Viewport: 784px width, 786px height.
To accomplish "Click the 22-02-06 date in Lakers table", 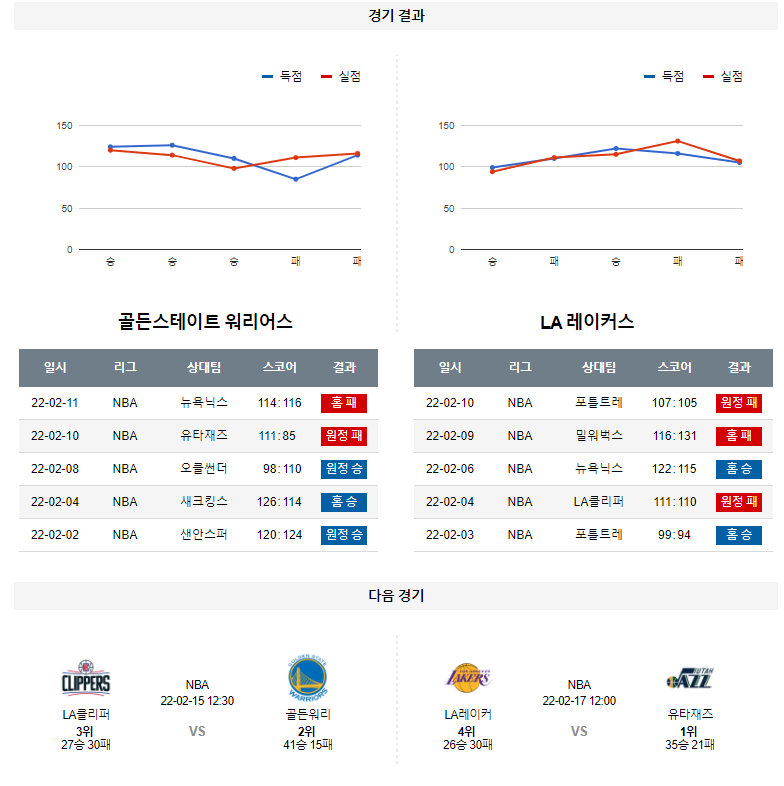I will click(450, 469).
